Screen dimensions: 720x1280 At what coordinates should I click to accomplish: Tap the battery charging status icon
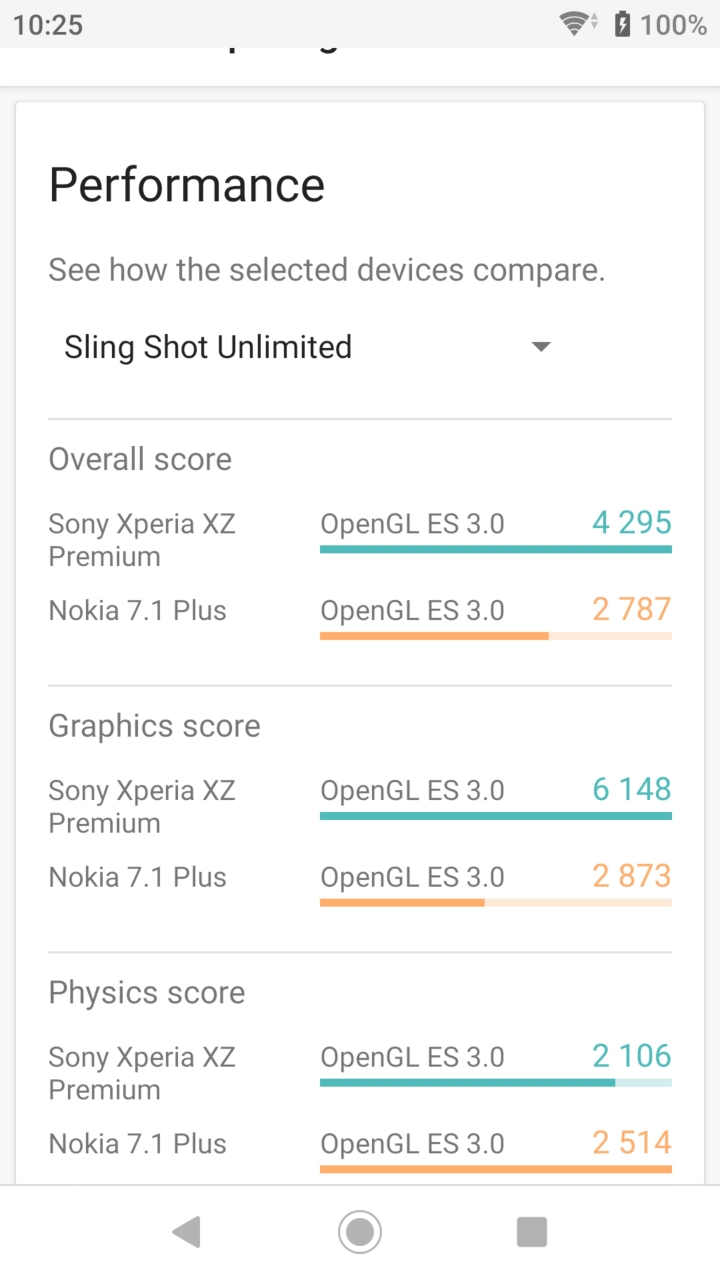[623, 24]
